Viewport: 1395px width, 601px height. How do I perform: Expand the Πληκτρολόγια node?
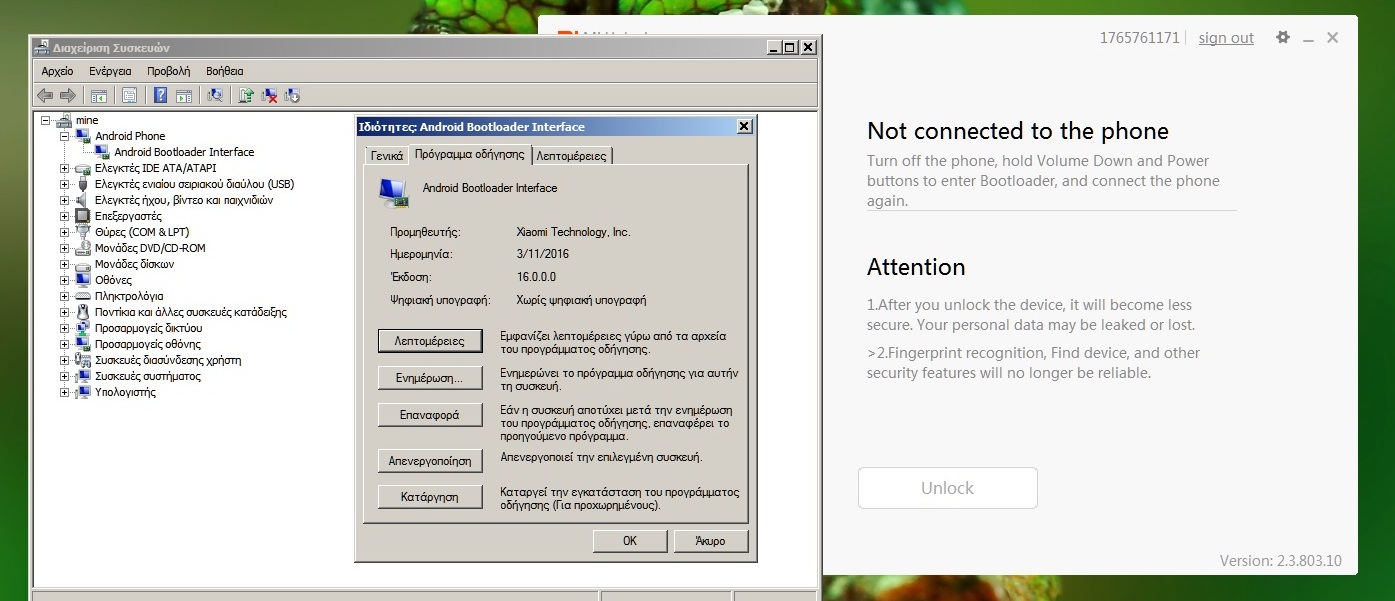click(65, 296)
